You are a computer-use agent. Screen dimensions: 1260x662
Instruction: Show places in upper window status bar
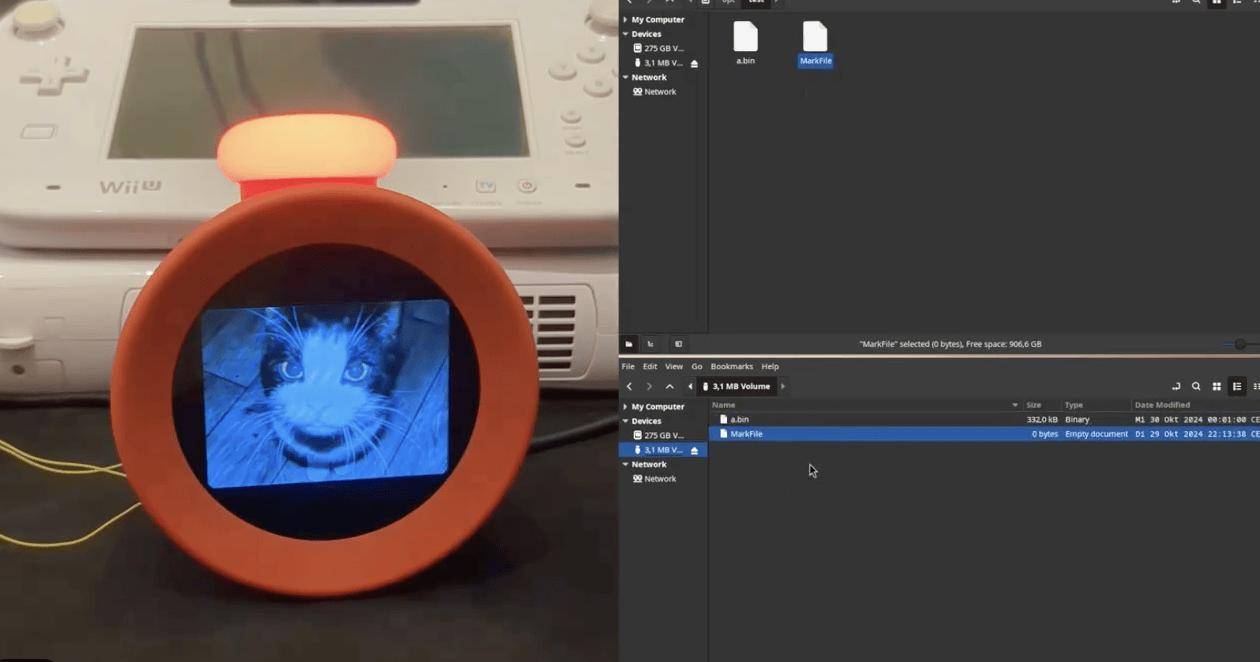629,344
